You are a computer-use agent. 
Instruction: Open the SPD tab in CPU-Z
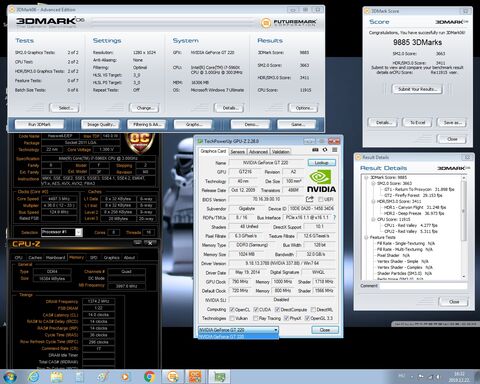point(94,257)
